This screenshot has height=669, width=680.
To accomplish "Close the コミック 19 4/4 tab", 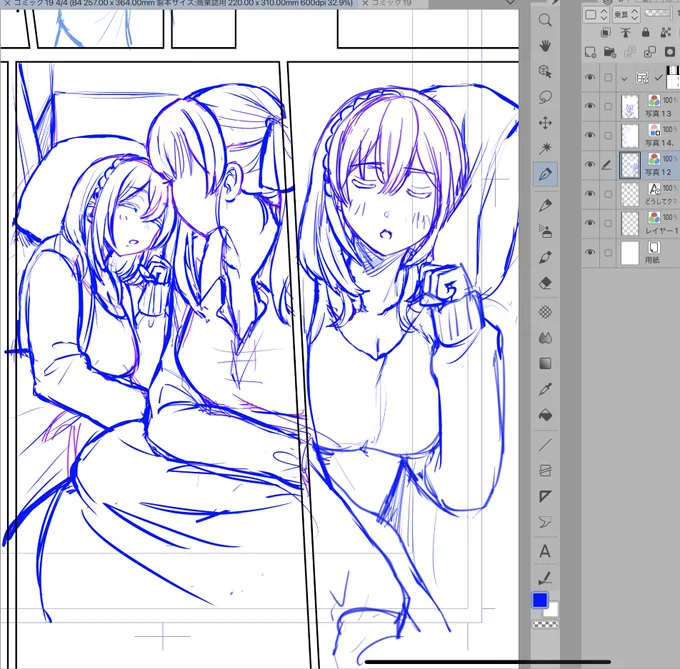I will click(7, 3).
